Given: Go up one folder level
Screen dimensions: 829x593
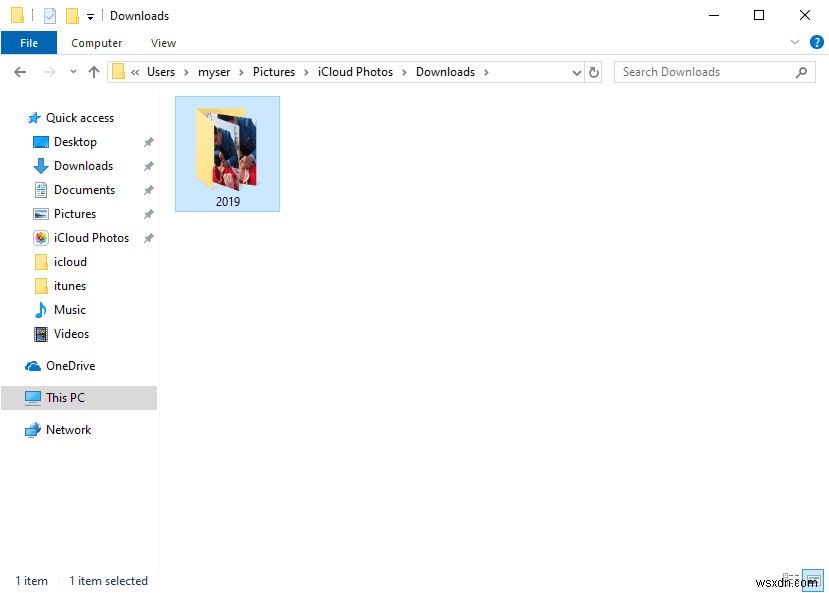Looking at the screenshot, I should pyautogui.click(x=94, y=72).
